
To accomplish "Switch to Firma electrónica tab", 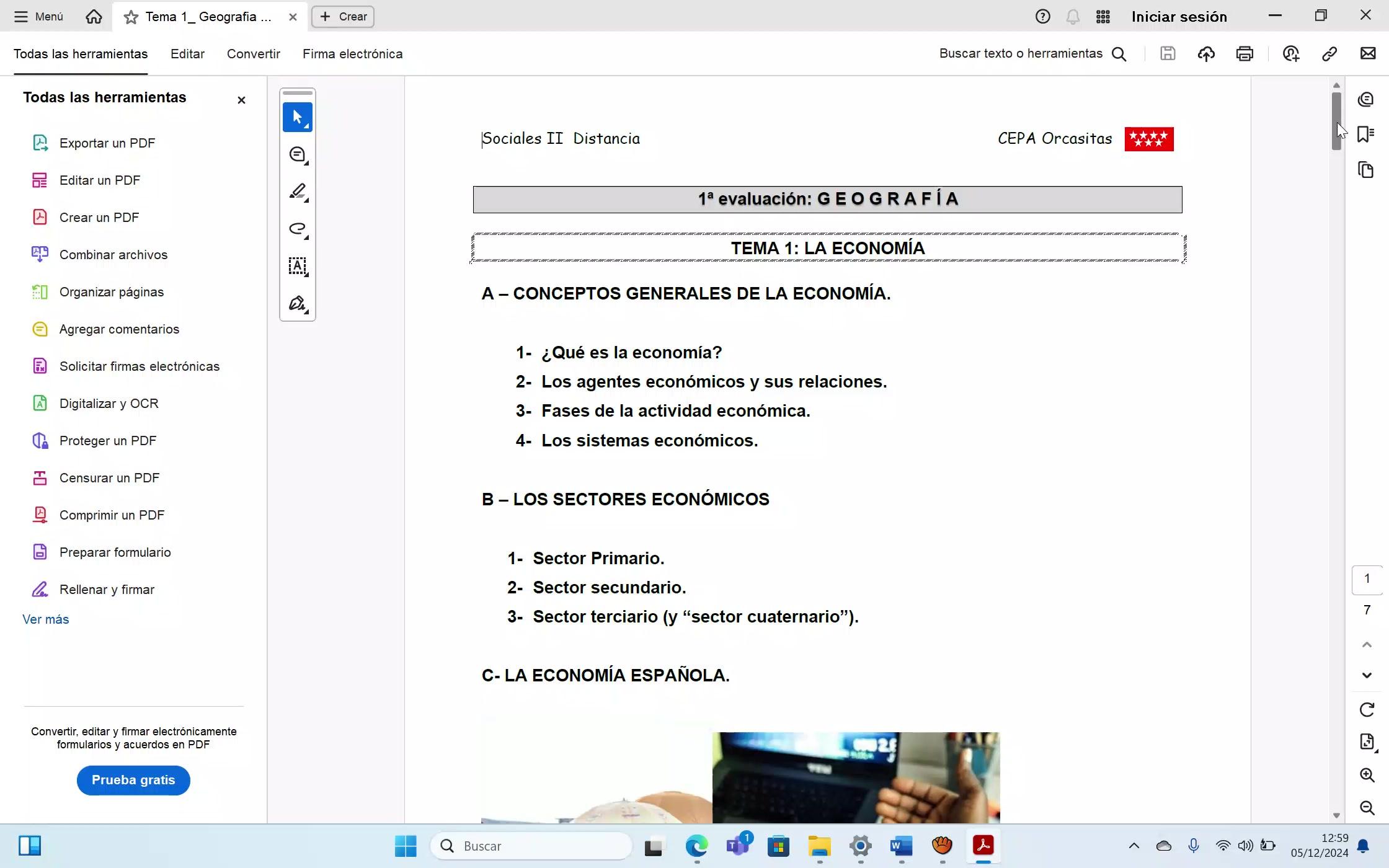I will pos(352,54).
